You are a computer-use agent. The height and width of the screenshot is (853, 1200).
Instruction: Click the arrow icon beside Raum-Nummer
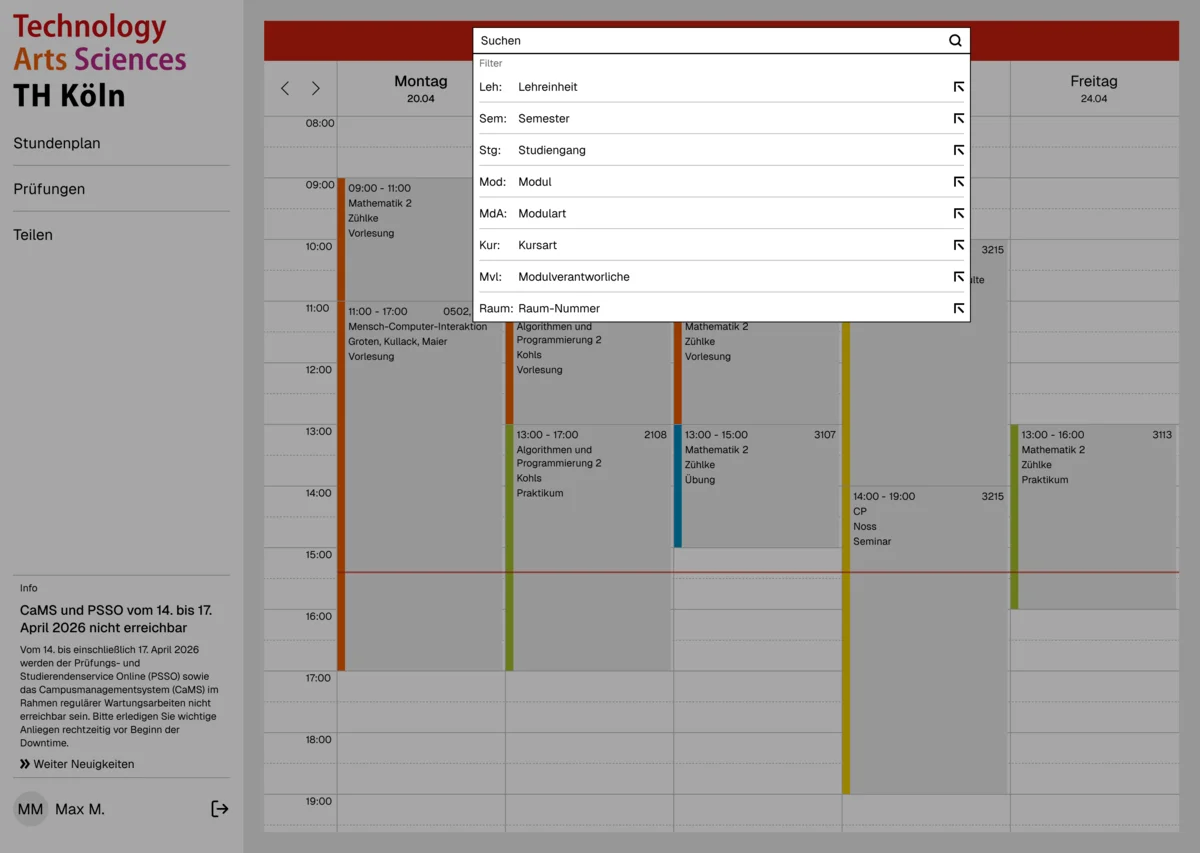point(958,309)
